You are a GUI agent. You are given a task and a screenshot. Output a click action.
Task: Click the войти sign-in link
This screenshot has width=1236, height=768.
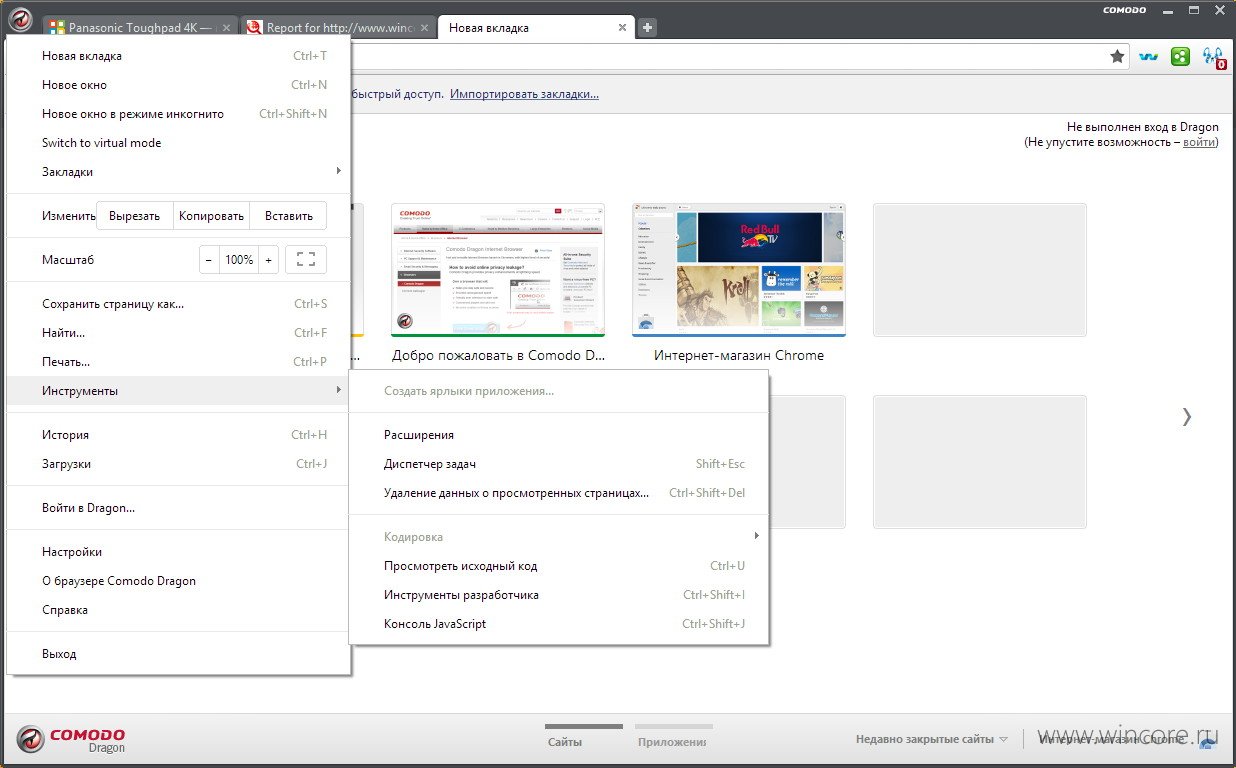click(x=1199, y=142)
